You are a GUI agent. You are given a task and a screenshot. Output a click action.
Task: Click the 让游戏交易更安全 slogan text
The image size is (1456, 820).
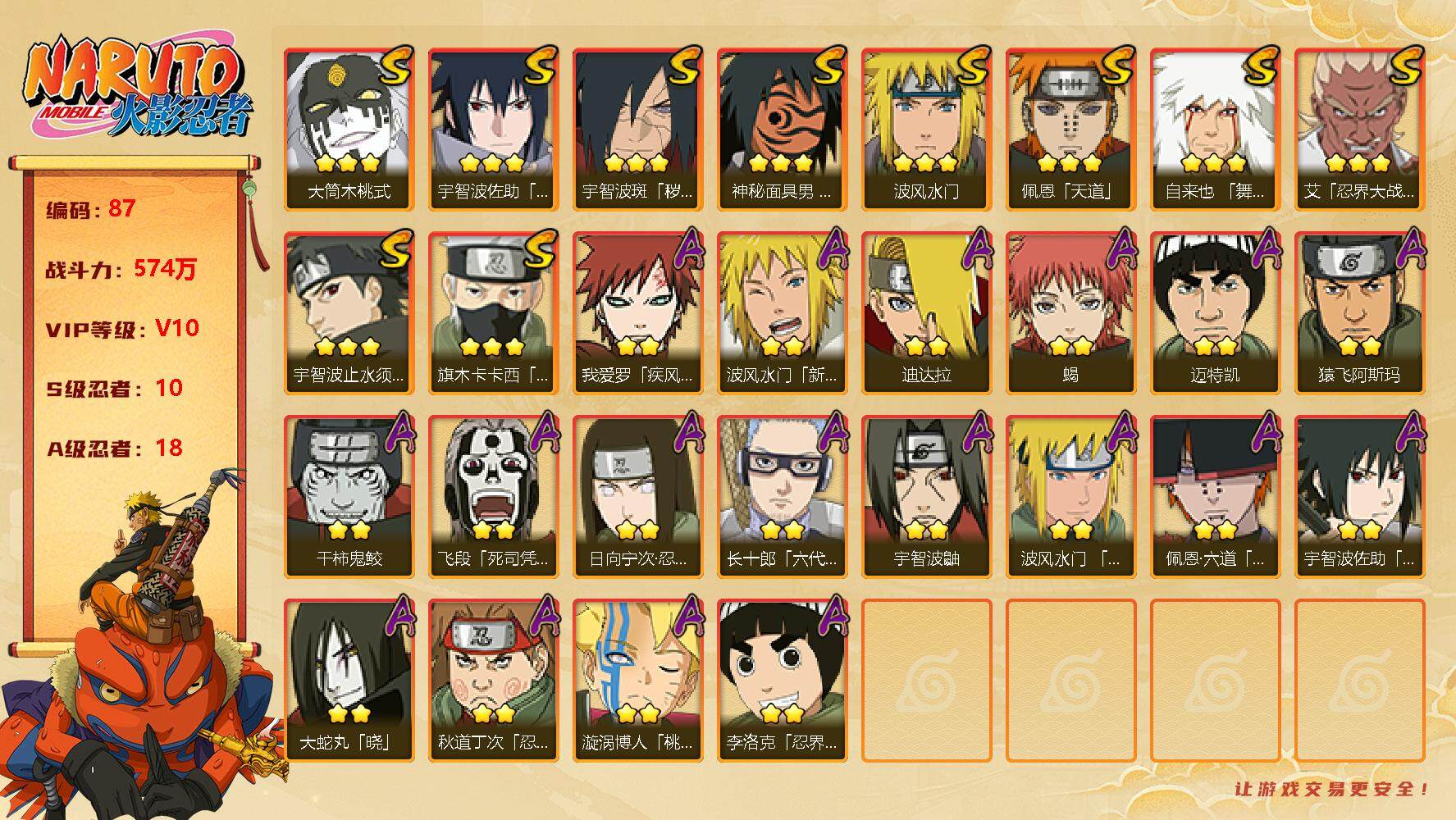click(1333, 789)
